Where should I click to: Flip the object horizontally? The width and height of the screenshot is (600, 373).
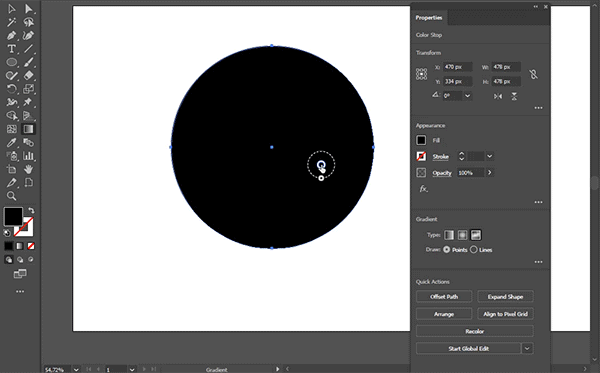point(498,96)
